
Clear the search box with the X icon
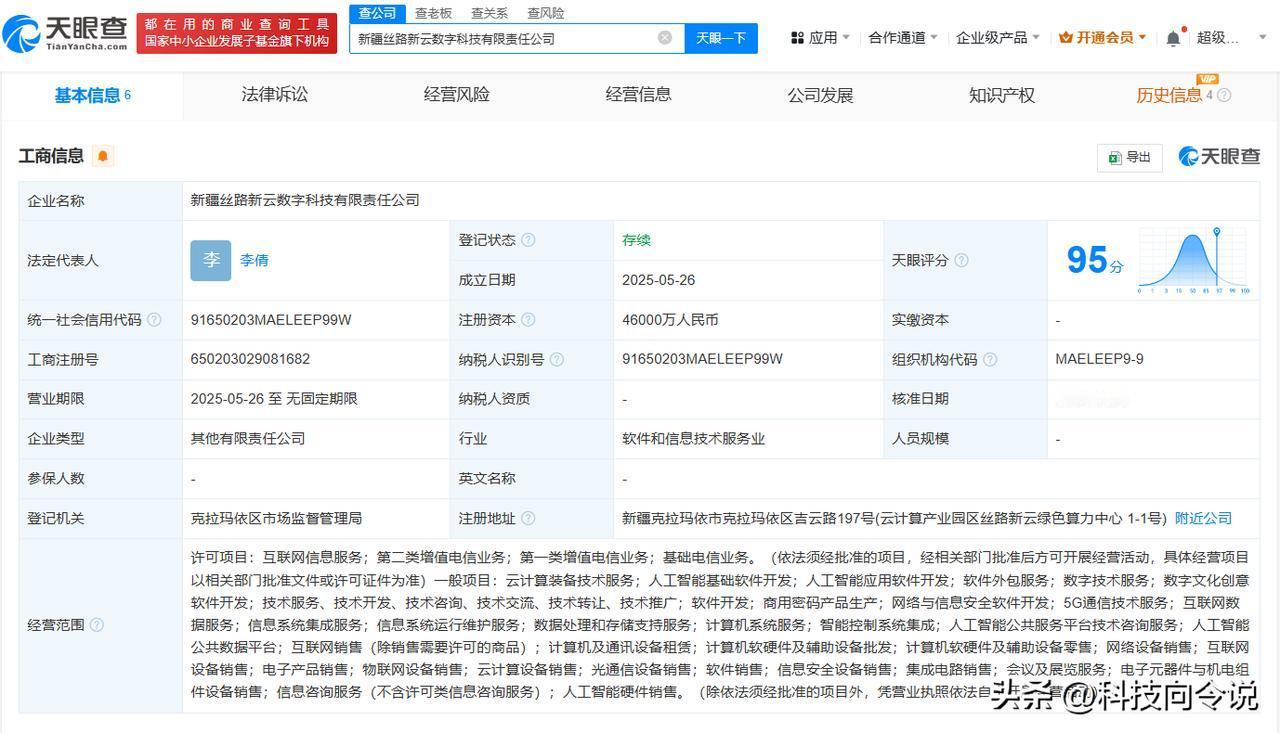(665, 38)
